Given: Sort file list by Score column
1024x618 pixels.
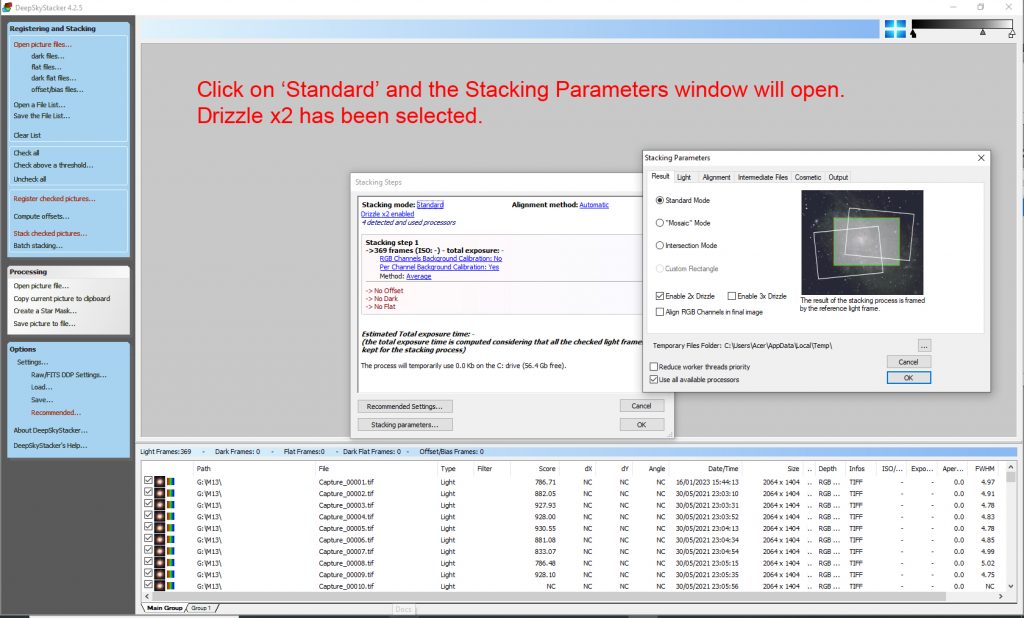Looking at the screenshot, I should [x=547, y=468].
